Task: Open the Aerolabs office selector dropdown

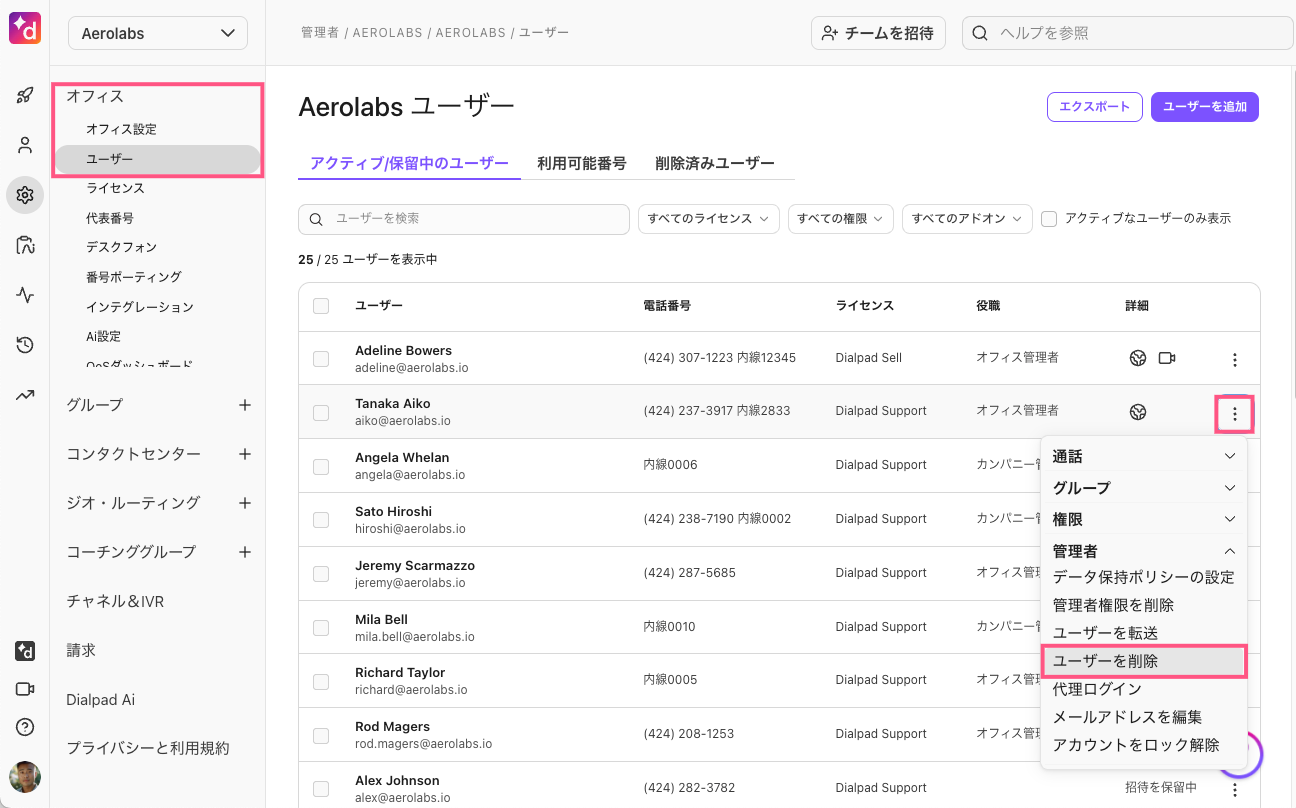Action: point(158,33)
